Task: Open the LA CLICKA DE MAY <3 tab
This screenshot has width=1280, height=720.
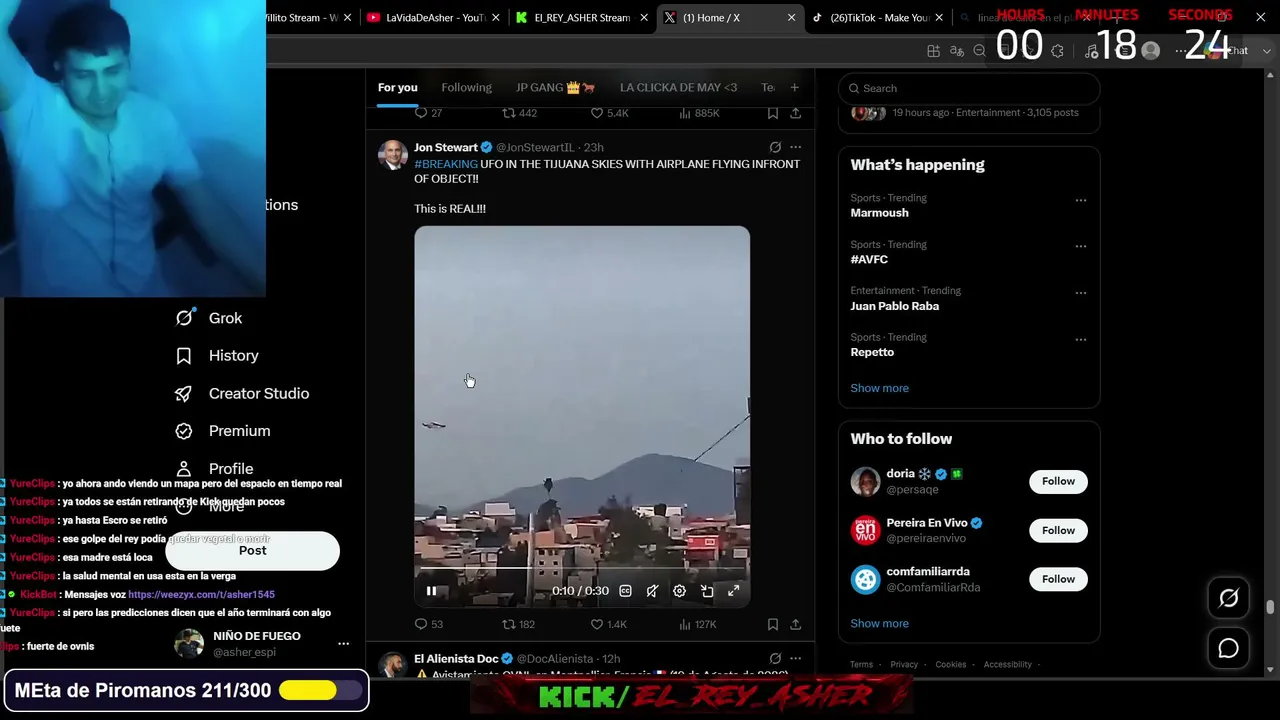Action: [678, 87]
